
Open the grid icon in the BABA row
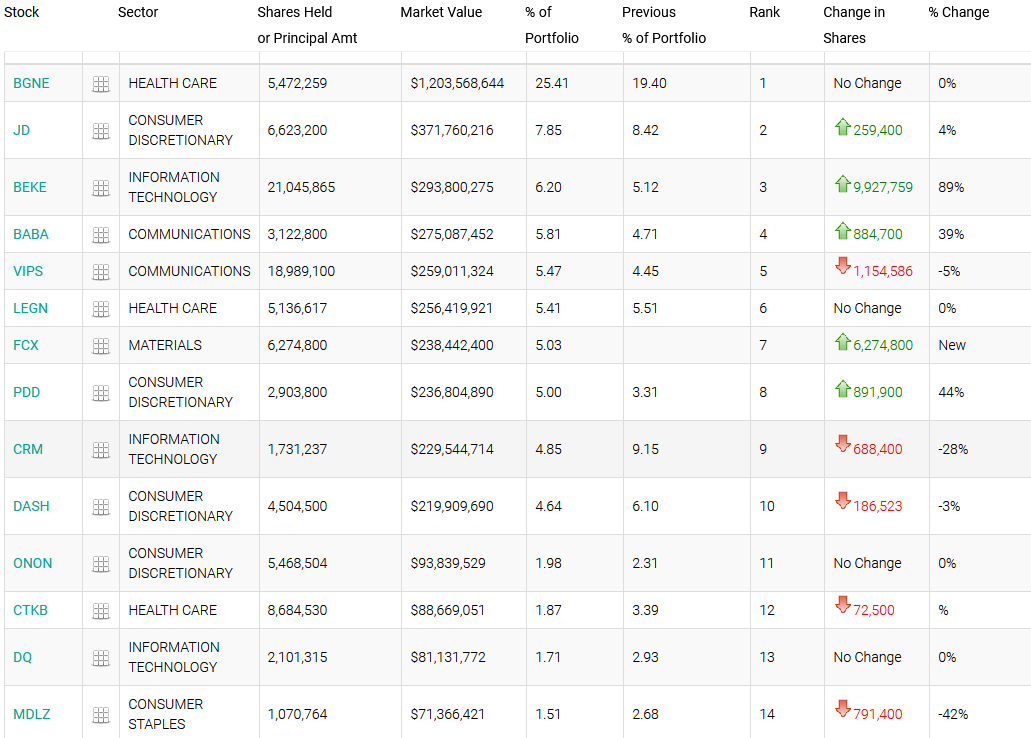101,235
